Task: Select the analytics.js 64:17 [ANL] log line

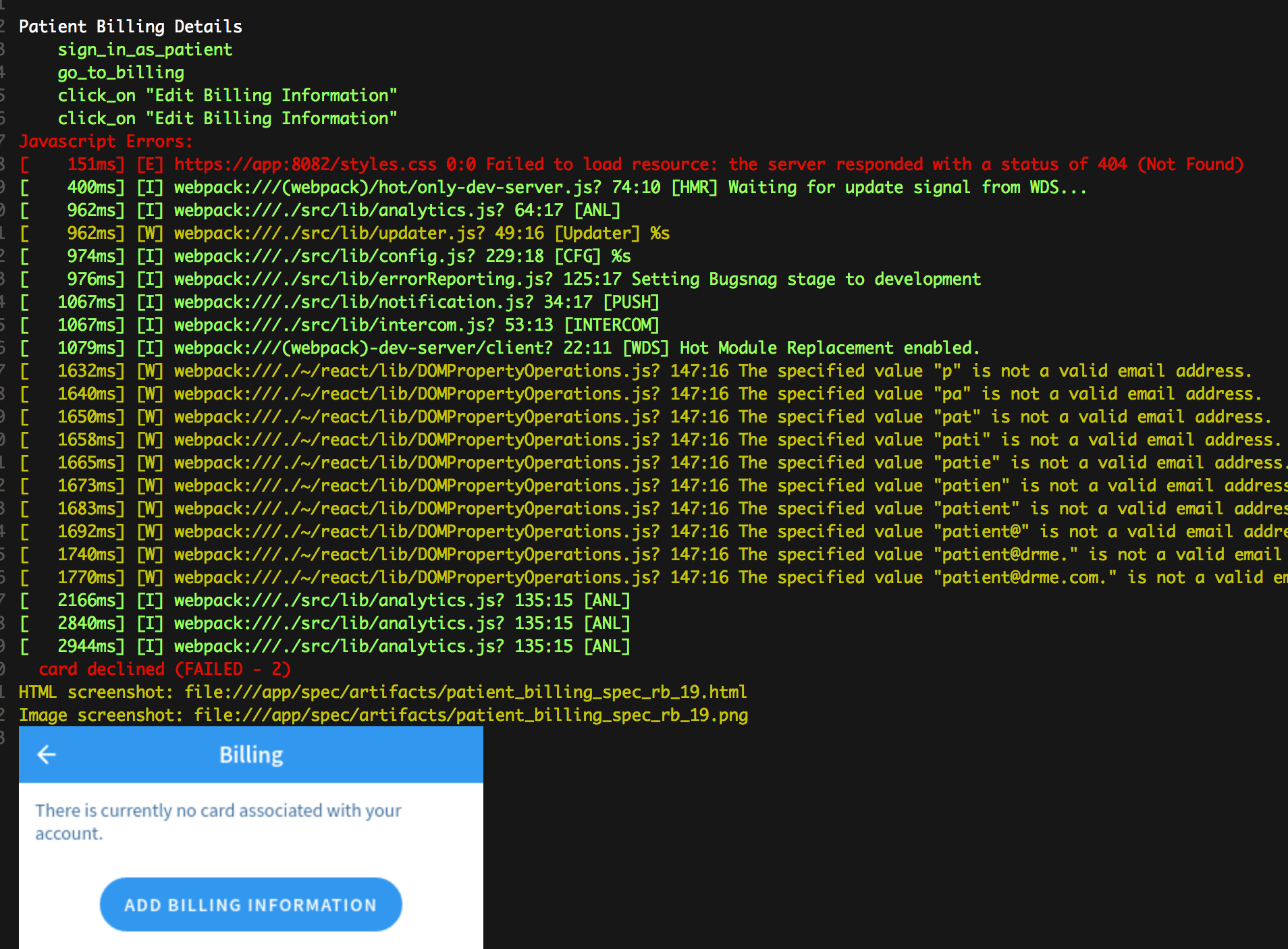Action: click(320, 210)
